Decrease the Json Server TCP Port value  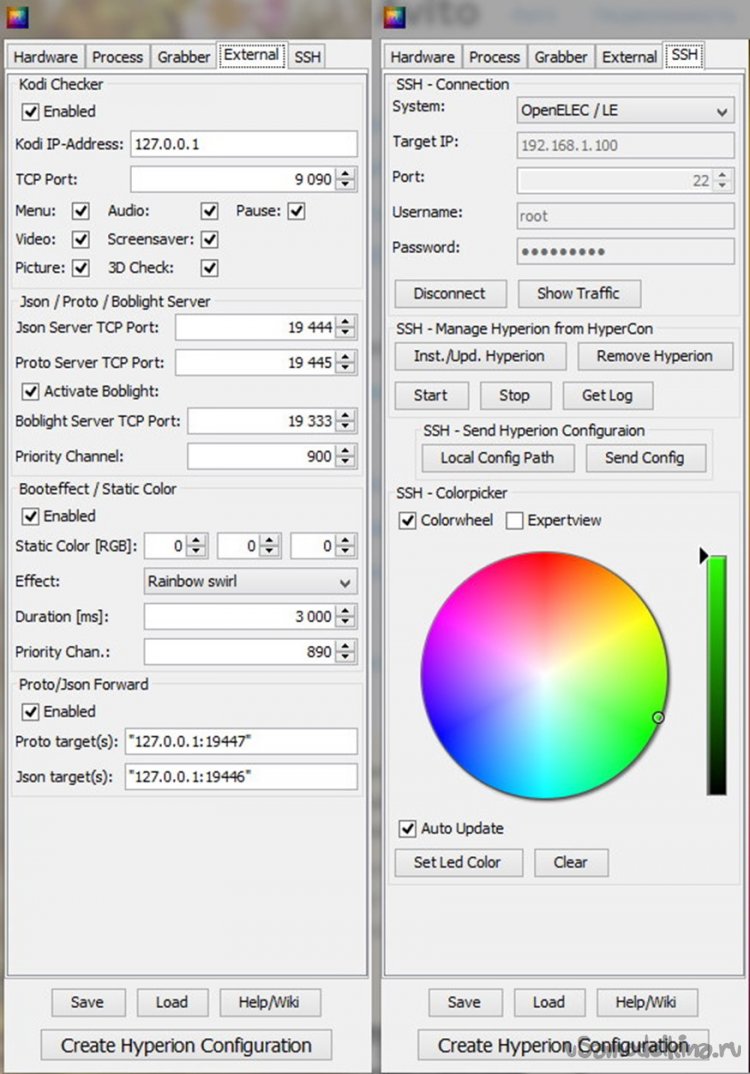tap(346, 333)
